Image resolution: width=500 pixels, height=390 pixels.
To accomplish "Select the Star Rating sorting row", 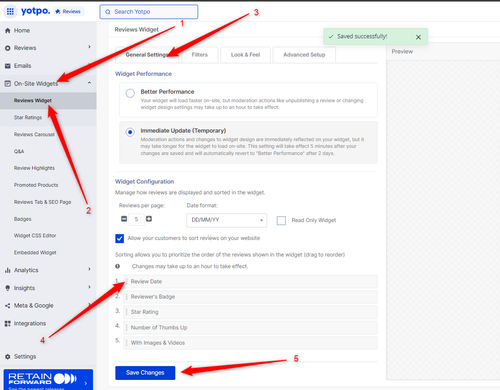I will pyautogui.click(x=250, y=312).
